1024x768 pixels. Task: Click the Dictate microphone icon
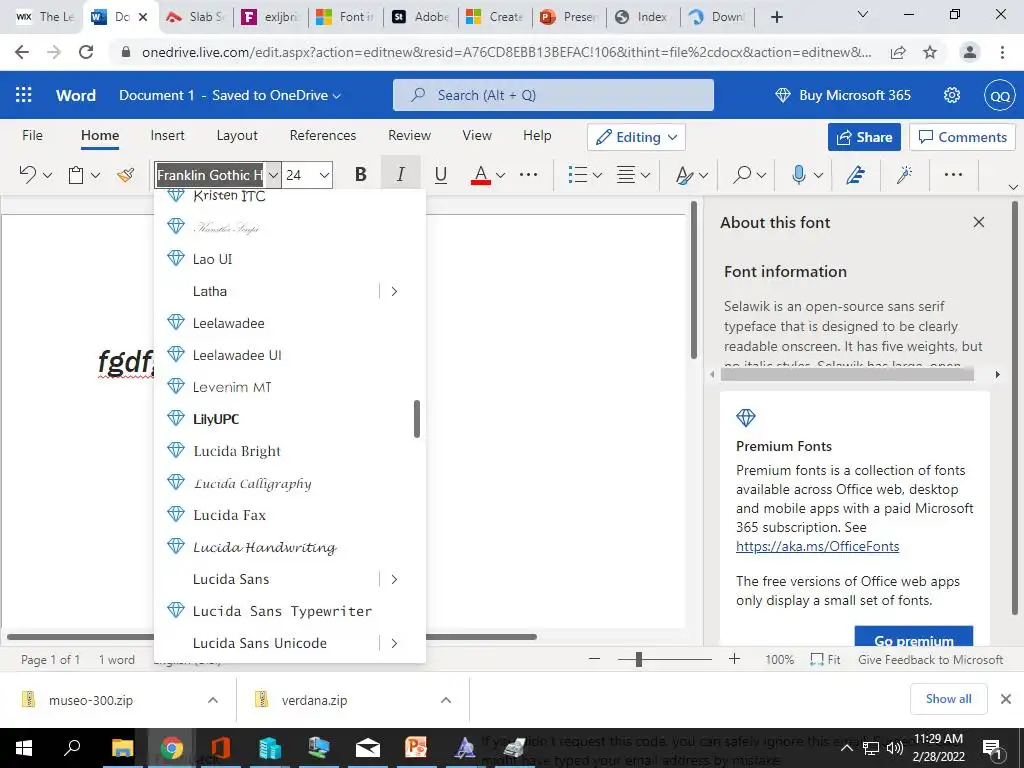[x=798, y=174]
